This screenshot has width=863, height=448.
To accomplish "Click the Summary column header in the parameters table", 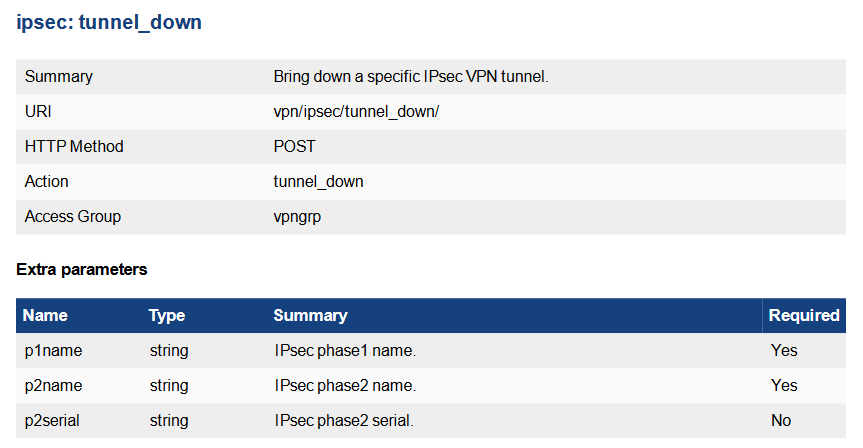I will point(310,315).
